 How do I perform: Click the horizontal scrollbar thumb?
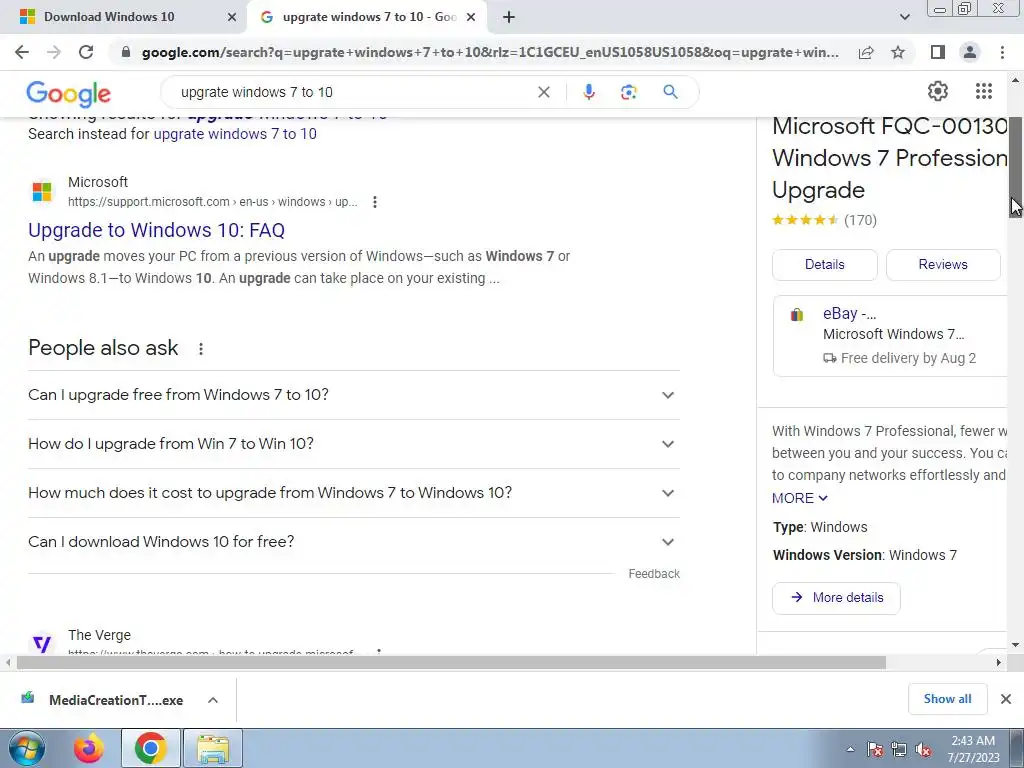pos(451,663)
